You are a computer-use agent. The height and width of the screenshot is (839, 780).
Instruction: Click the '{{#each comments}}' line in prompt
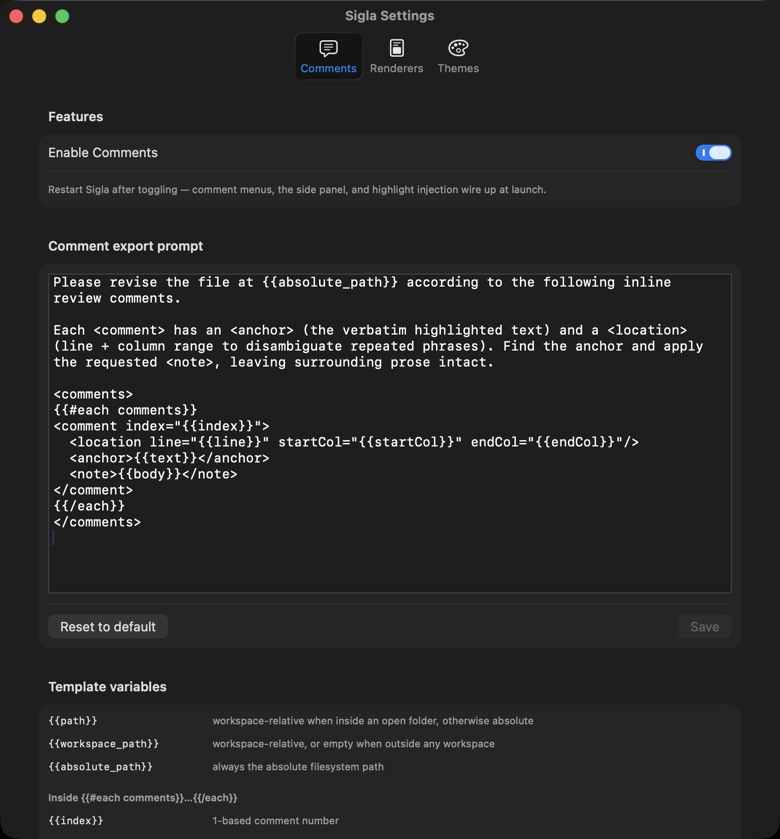pos(125,410)
